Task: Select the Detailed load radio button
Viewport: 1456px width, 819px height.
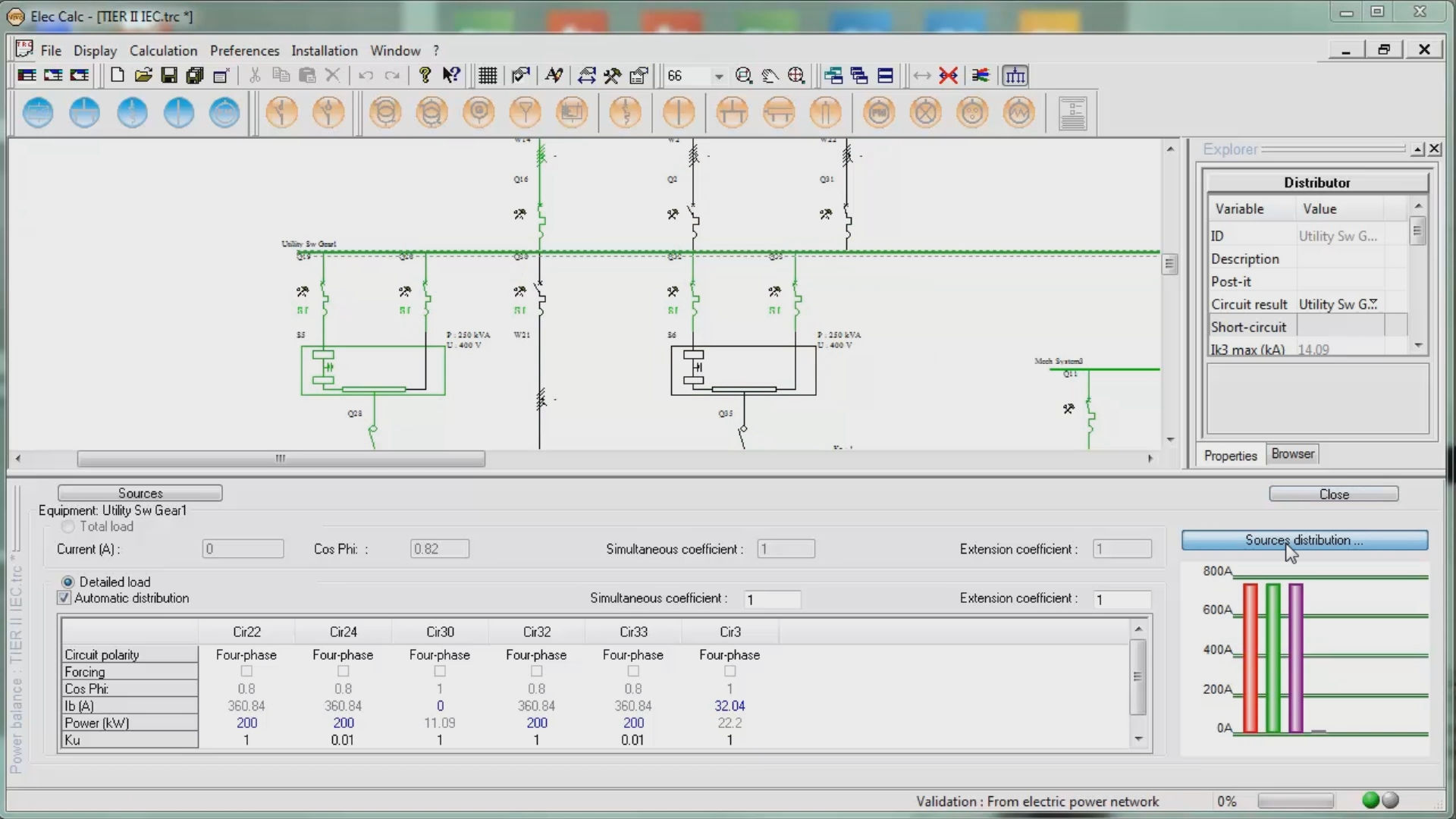Action: point(67,582)
